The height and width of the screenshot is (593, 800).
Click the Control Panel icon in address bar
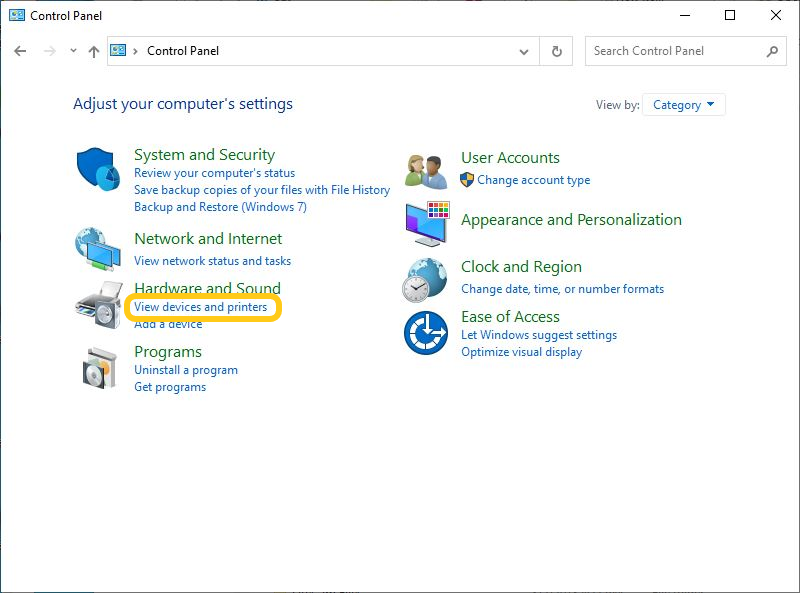point(118,51)
